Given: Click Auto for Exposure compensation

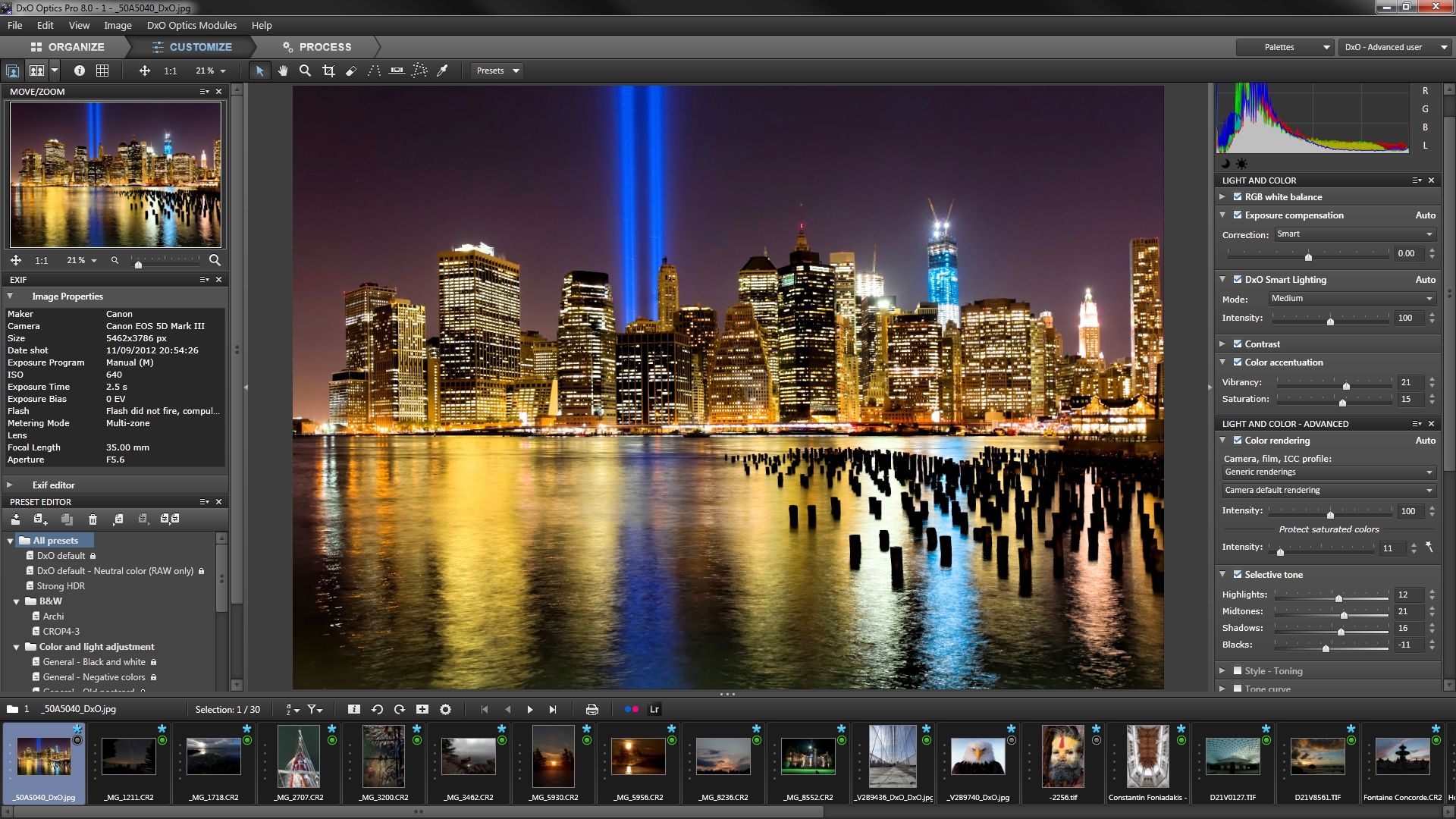Looking at the screenshot, I should [x=1426, y=215].
